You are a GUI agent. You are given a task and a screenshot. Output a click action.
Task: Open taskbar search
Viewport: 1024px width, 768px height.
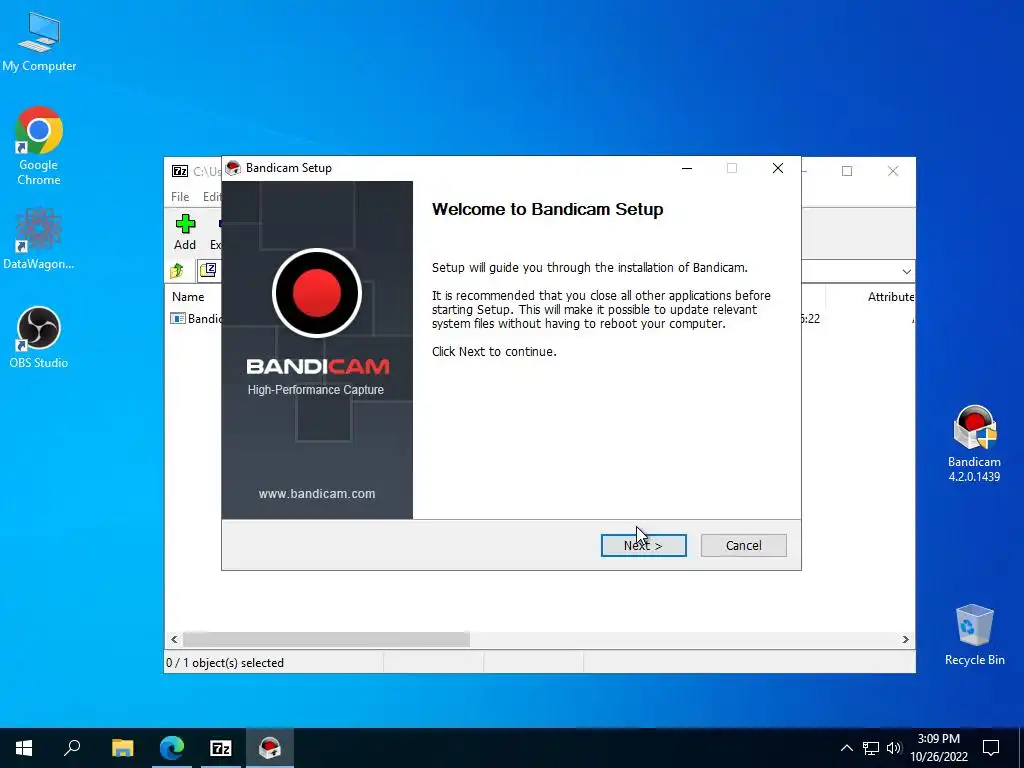[72, 748]
